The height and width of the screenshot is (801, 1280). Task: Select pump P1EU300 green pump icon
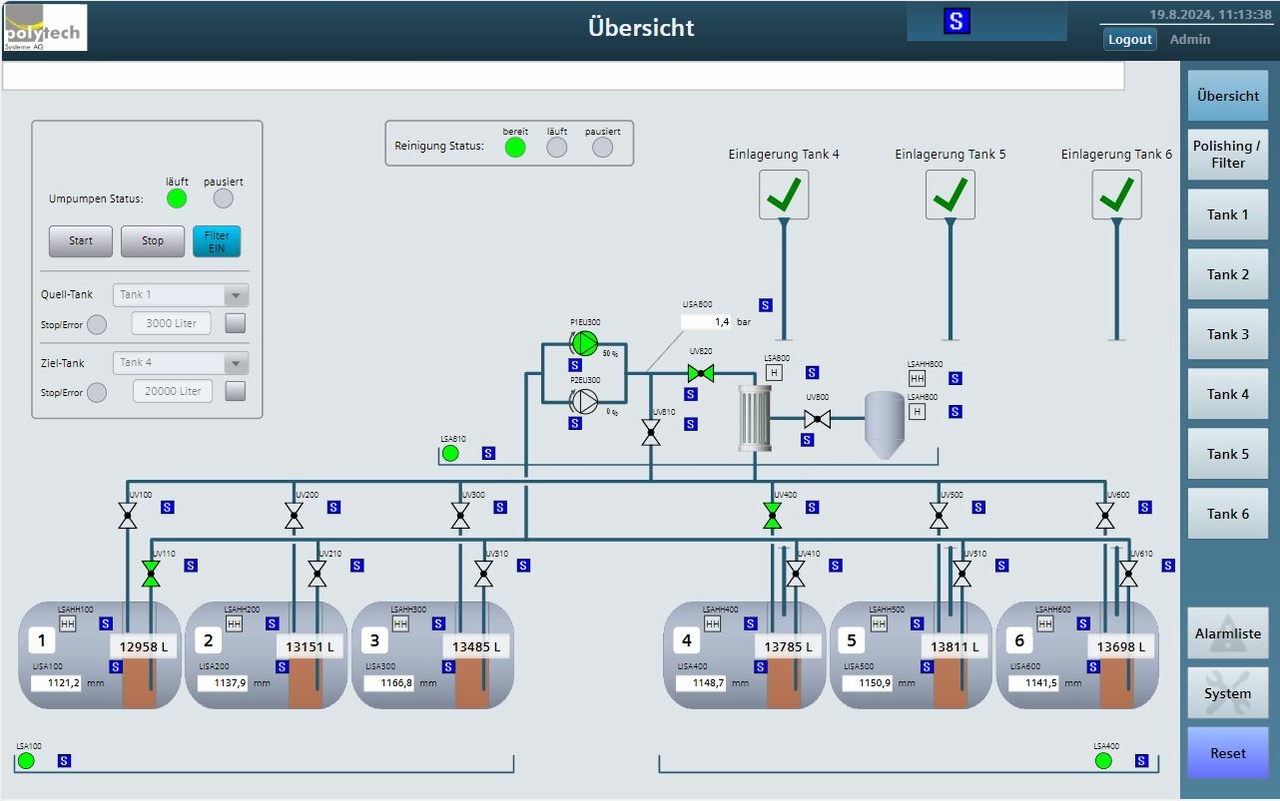(584, 344)
